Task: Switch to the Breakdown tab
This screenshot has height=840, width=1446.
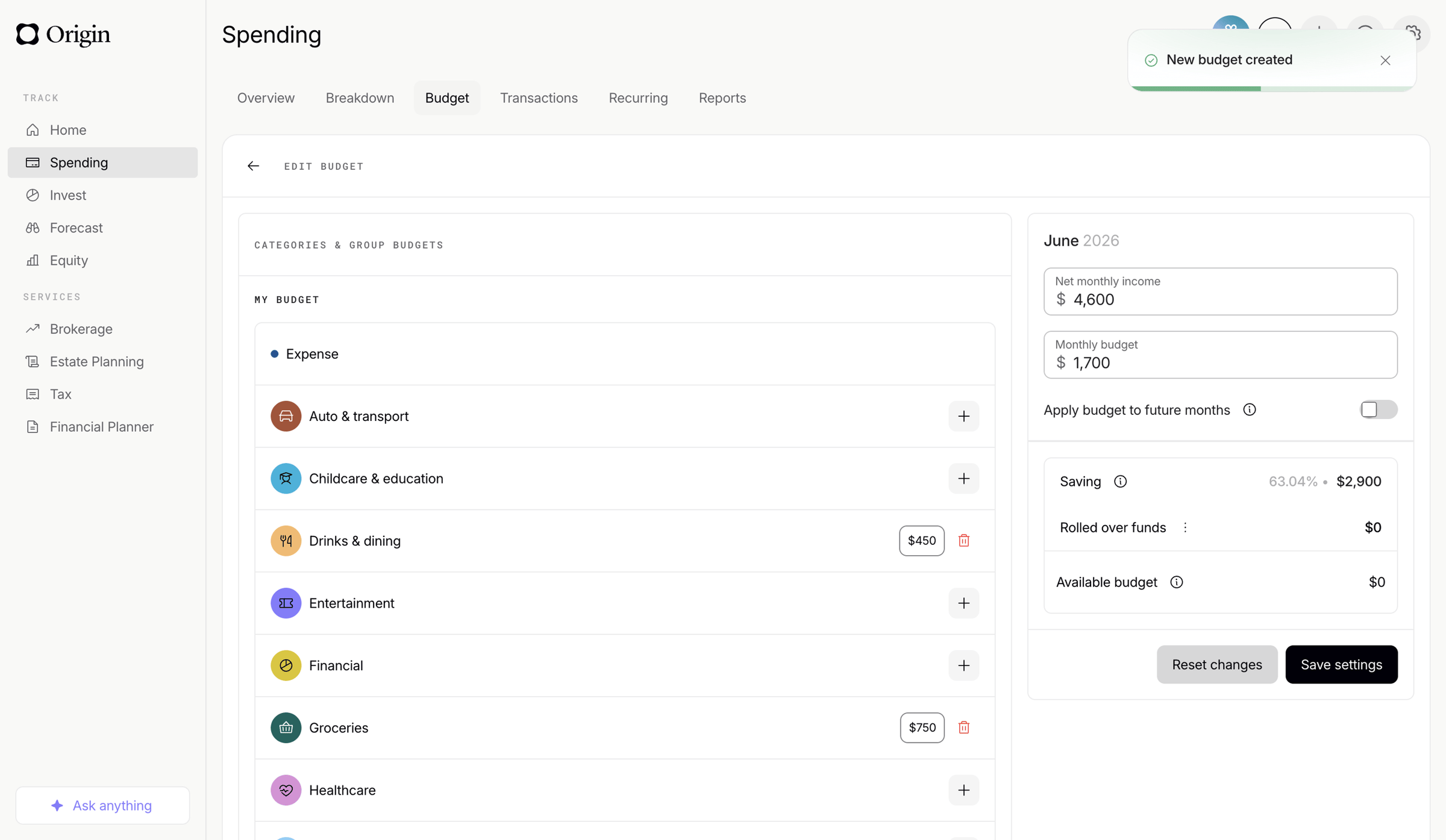Action: tap(360, 98)
